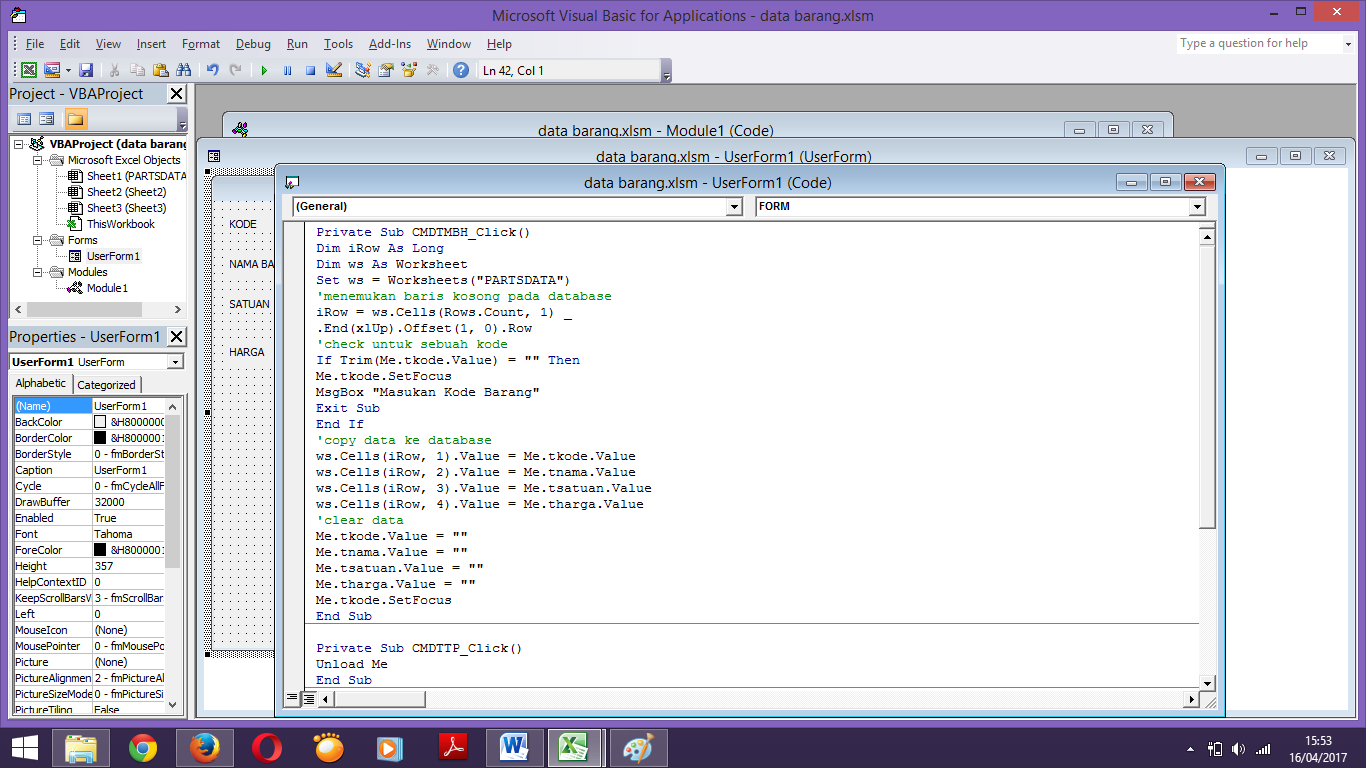This screenshot has height=768, width=1366.
Task: Open the (General) object dropdown
Action: [x=733, y=206]
